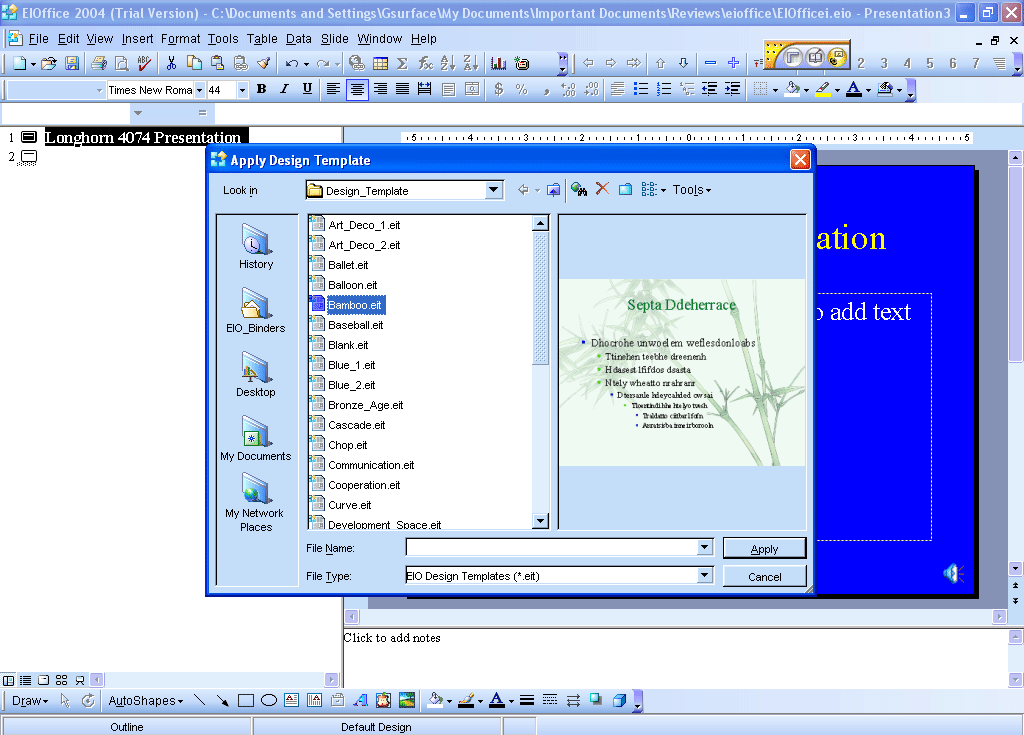This screenshot has height=735, width=1024.
Task: Click the search binoculars icon in dialog
Action: click(x=579, y=189)
